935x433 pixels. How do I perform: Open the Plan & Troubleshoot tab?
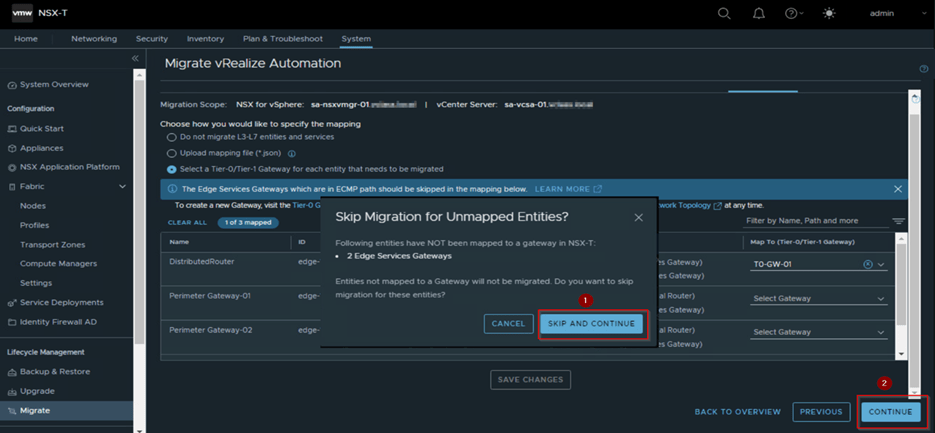(283, 39)
